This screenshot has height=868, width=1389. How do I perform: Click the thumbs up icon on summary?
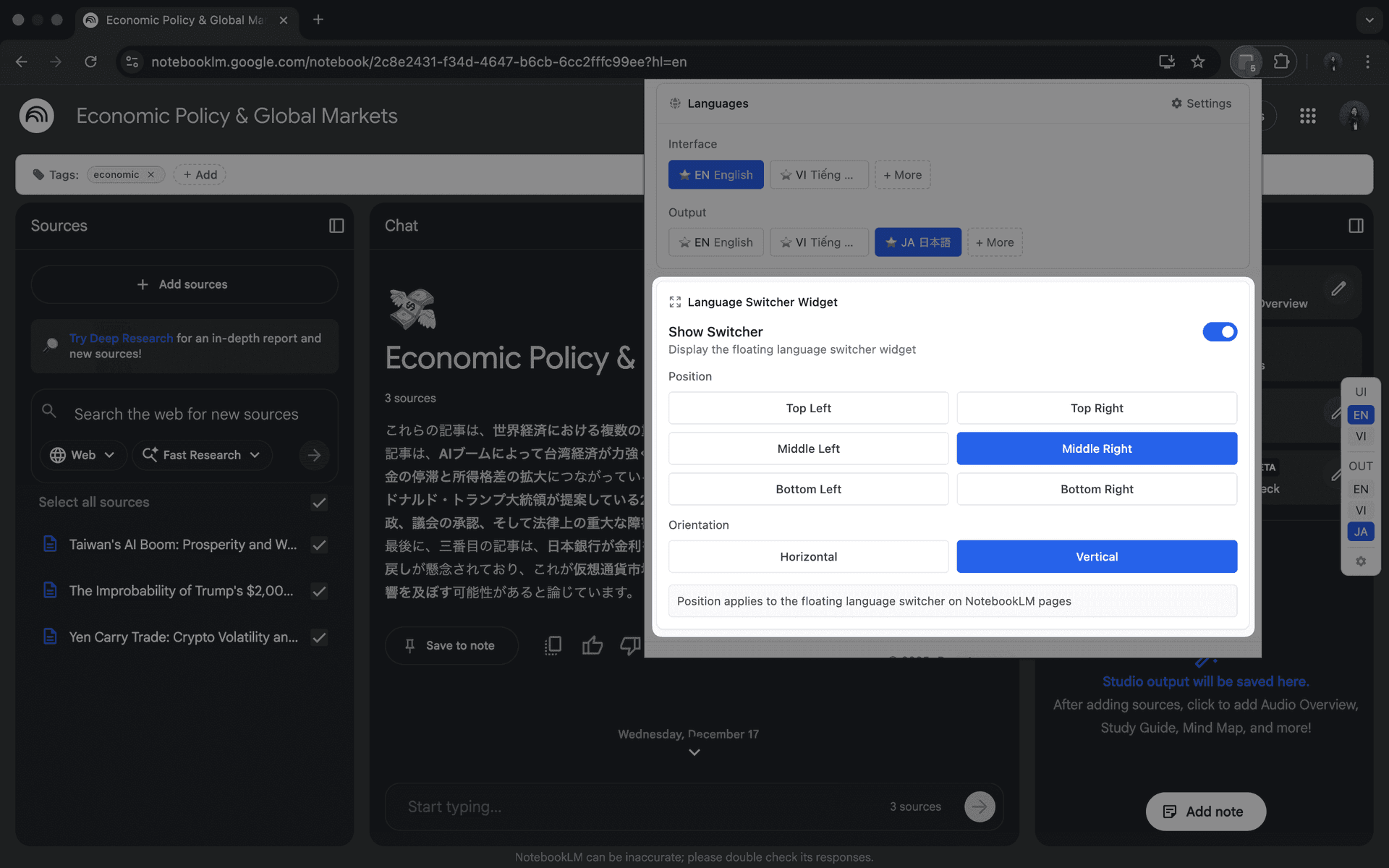tap(592, 645)
